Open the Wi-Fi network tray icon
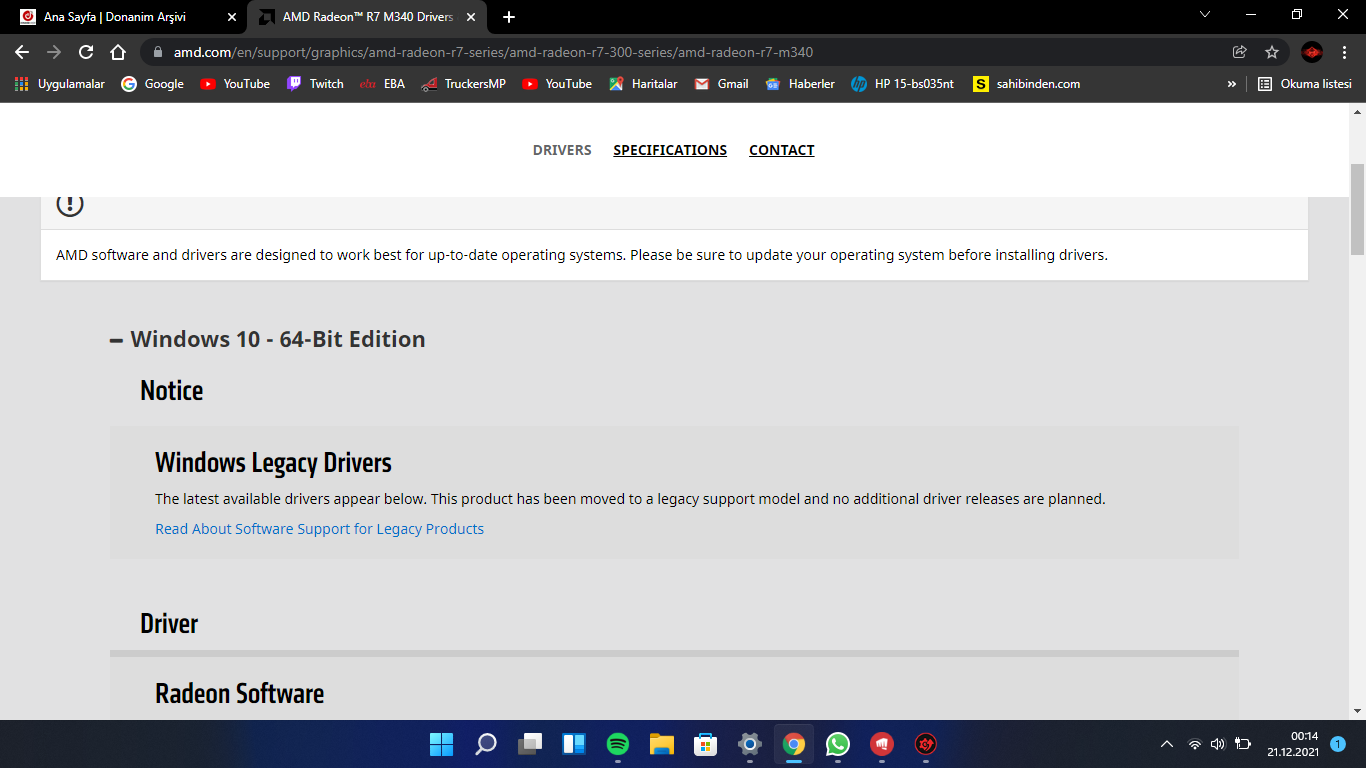Viewport: 1366px width, 768px height. pos(1194,744)
